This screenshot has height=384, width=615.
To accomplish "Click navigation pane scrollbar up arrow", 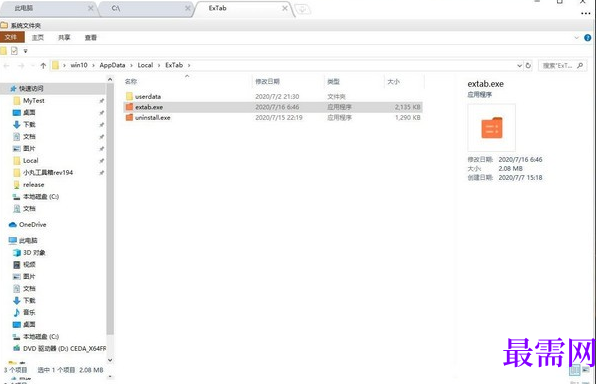I will tap(110, 80).
